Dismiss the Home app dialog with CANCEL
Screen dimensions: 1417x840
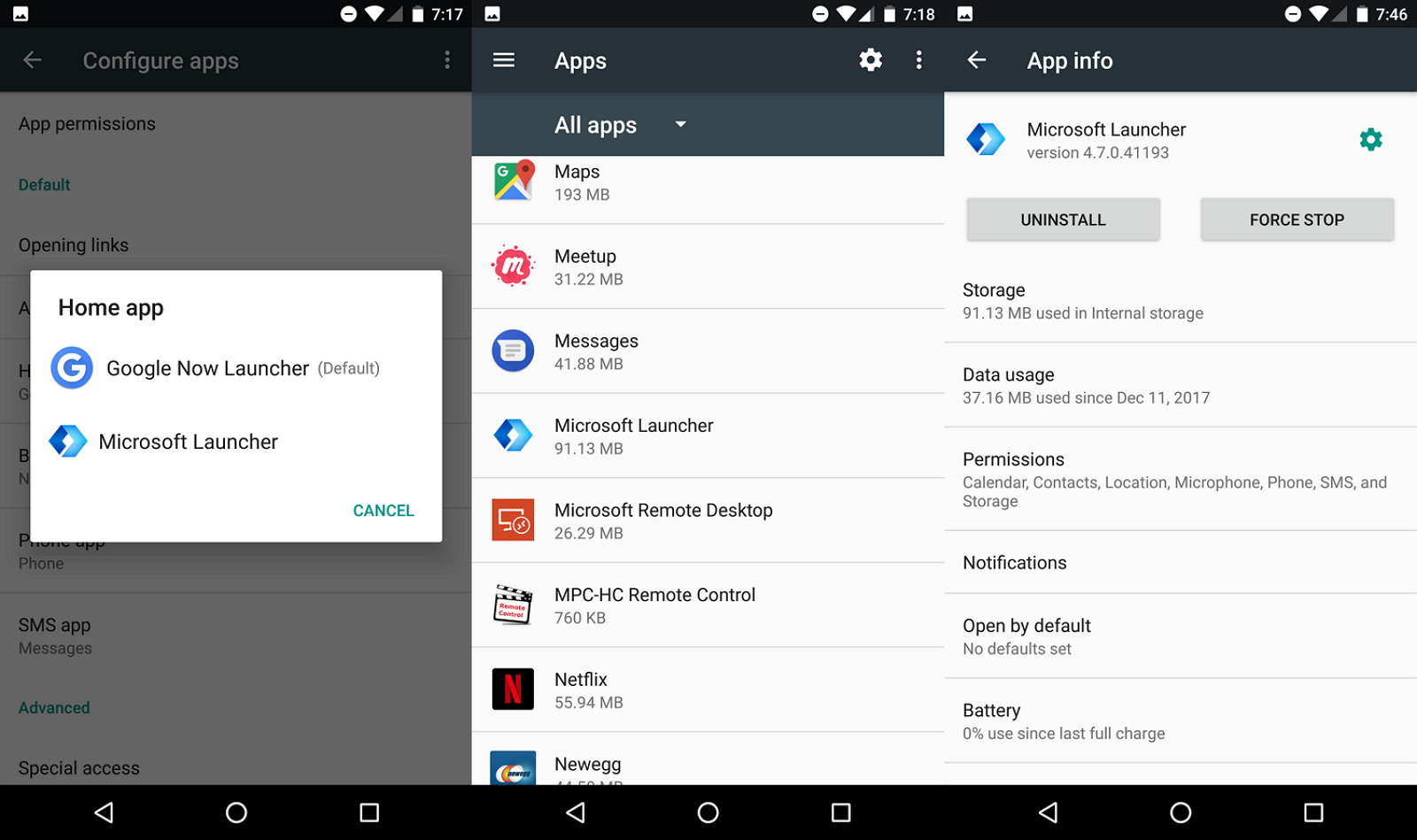pyautogui.click(x=383, y=510)
